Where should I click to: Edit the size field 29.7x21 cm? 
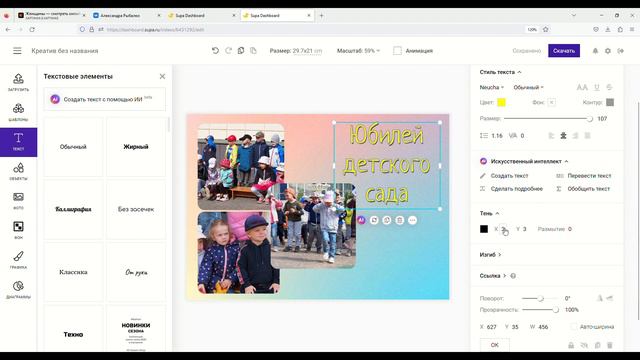pos(307,51)
